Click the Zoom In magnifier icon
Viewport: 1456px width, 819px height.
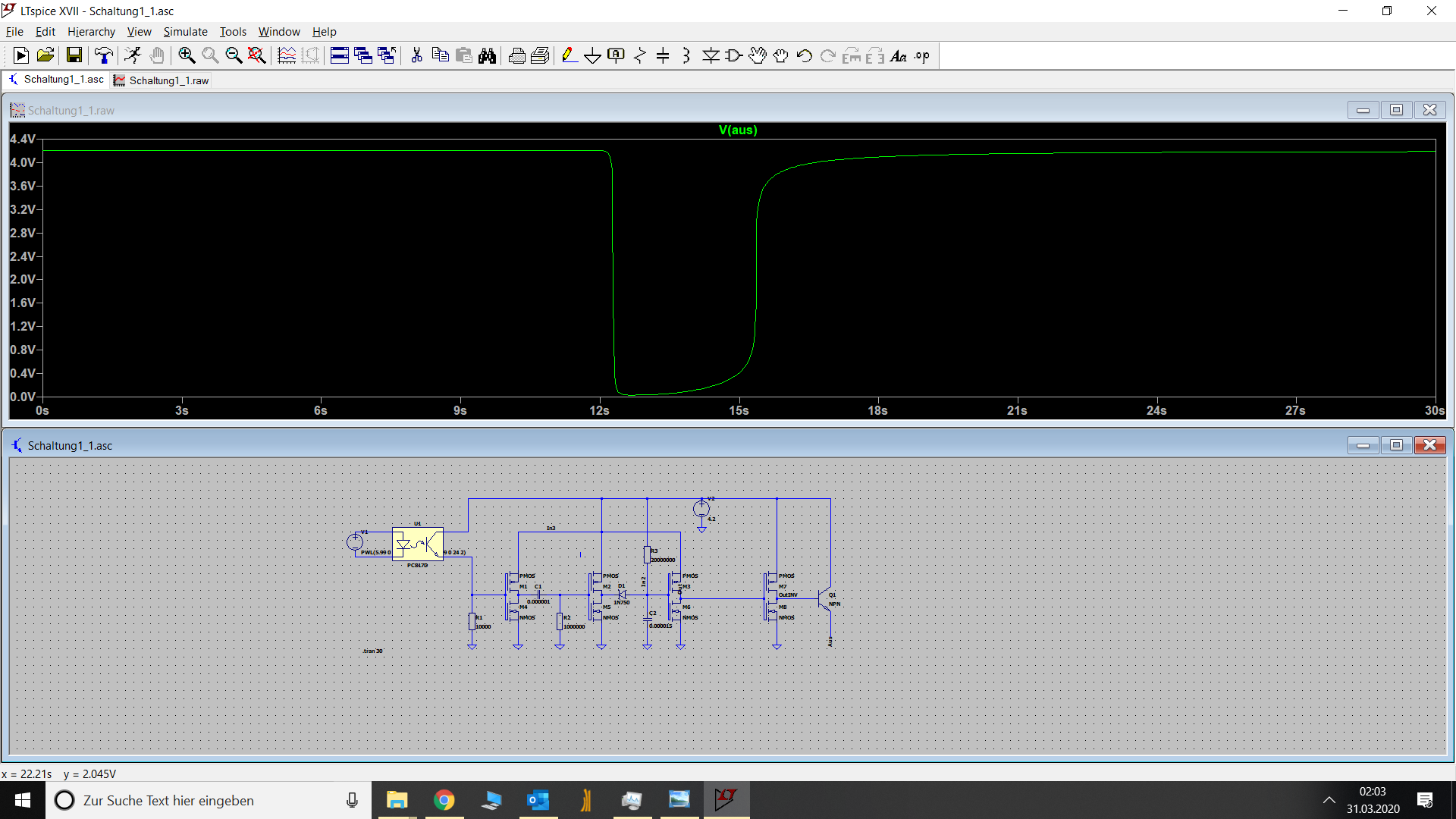(187, 55)
